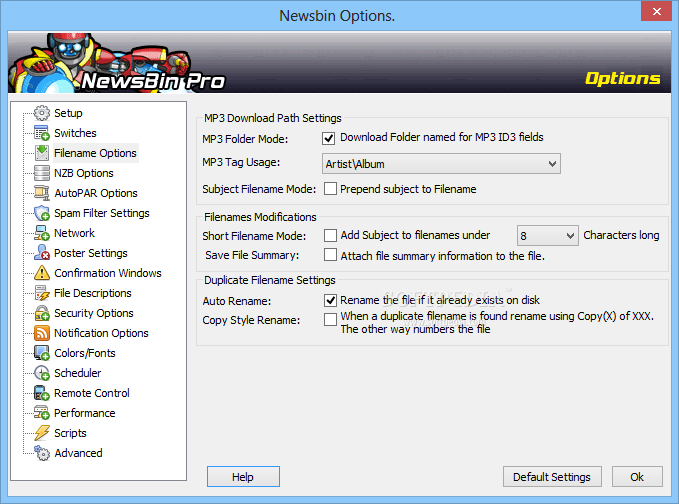Click the NZB Options stack icon
The width and height of the screenshot is (679, 504).
coord(42,173)
